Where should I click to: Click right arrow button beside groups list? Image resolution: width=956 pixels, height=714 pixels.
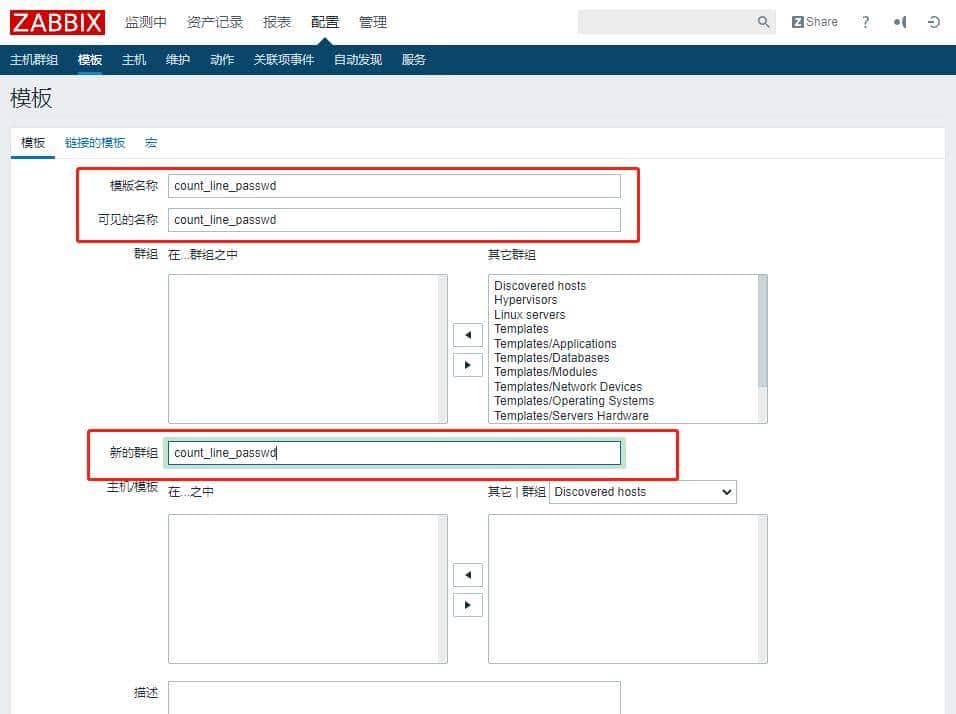point(467,365)
